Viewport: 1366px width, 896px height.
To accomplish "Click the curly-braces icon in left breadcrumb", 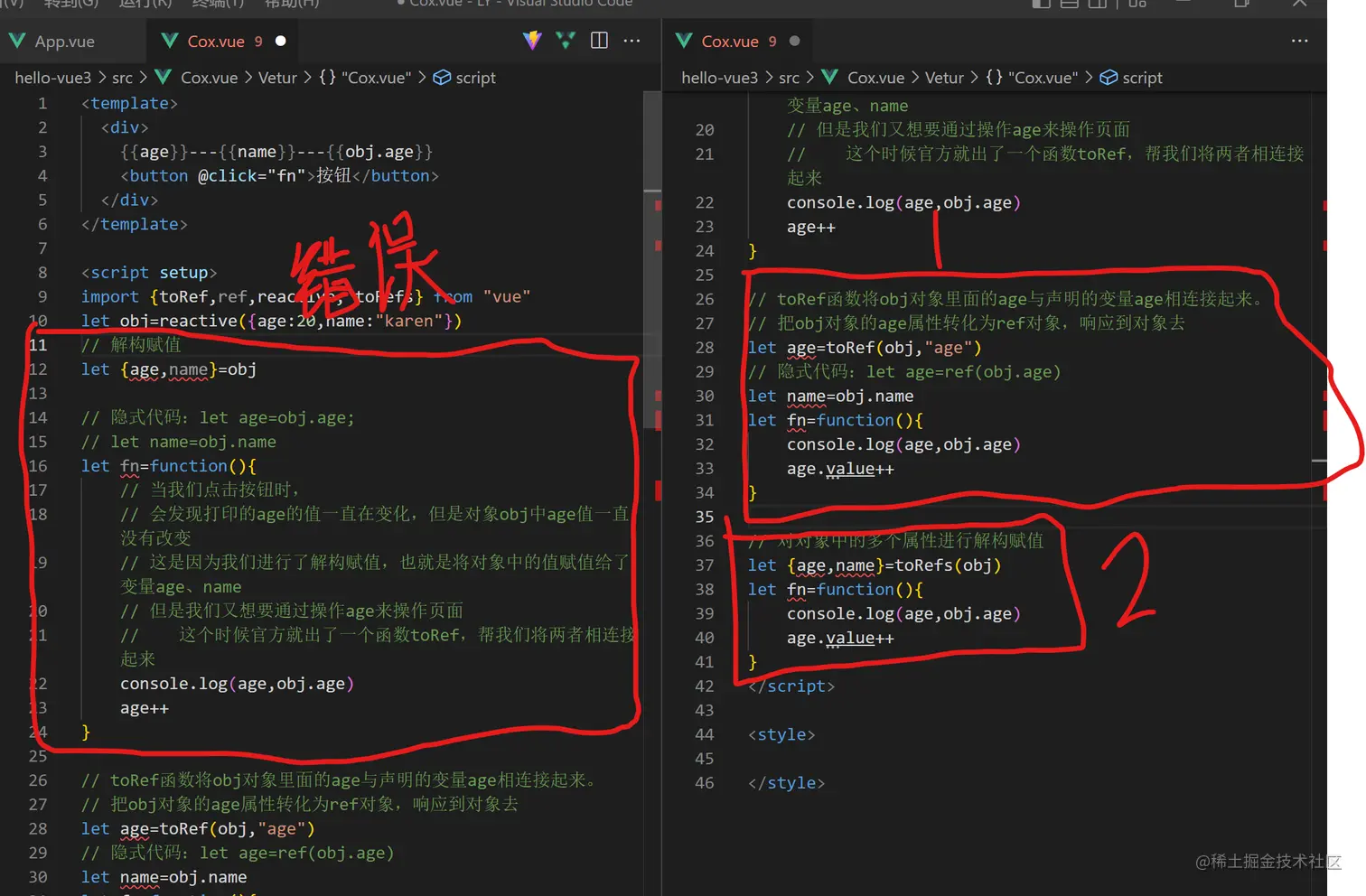I will click(x=327, y=78).
